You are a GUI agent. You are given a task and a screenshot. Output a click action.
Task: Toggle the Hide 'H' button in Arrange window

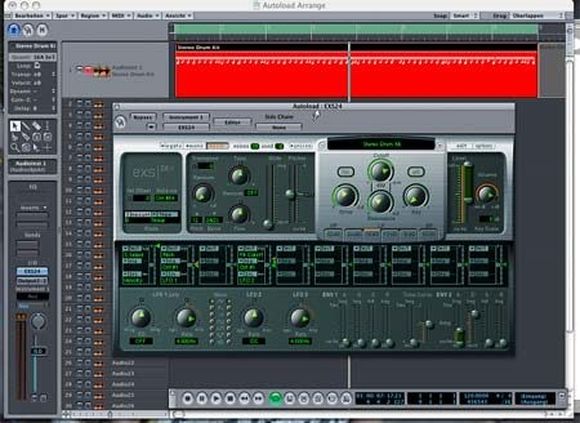coord(42,30)
